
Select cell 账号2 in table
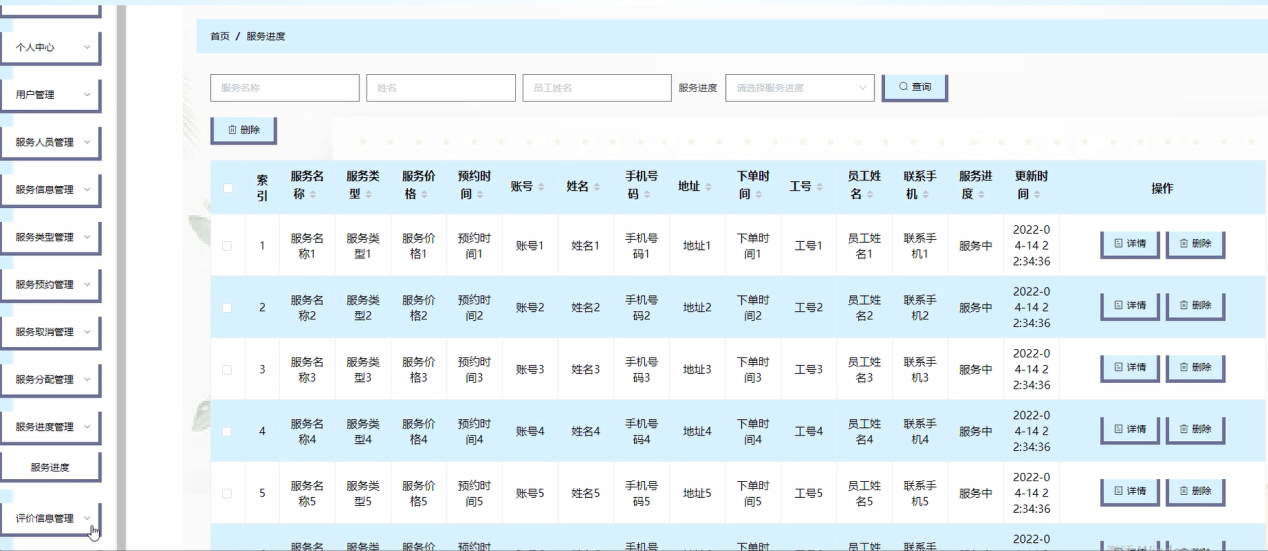530,308
